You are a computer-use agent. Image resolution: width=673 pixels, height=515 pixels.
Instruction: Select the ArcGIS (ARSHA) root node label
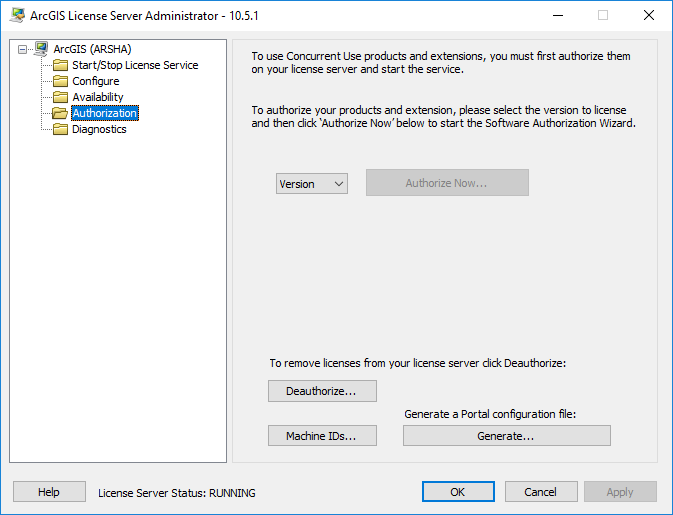(92, 49)
